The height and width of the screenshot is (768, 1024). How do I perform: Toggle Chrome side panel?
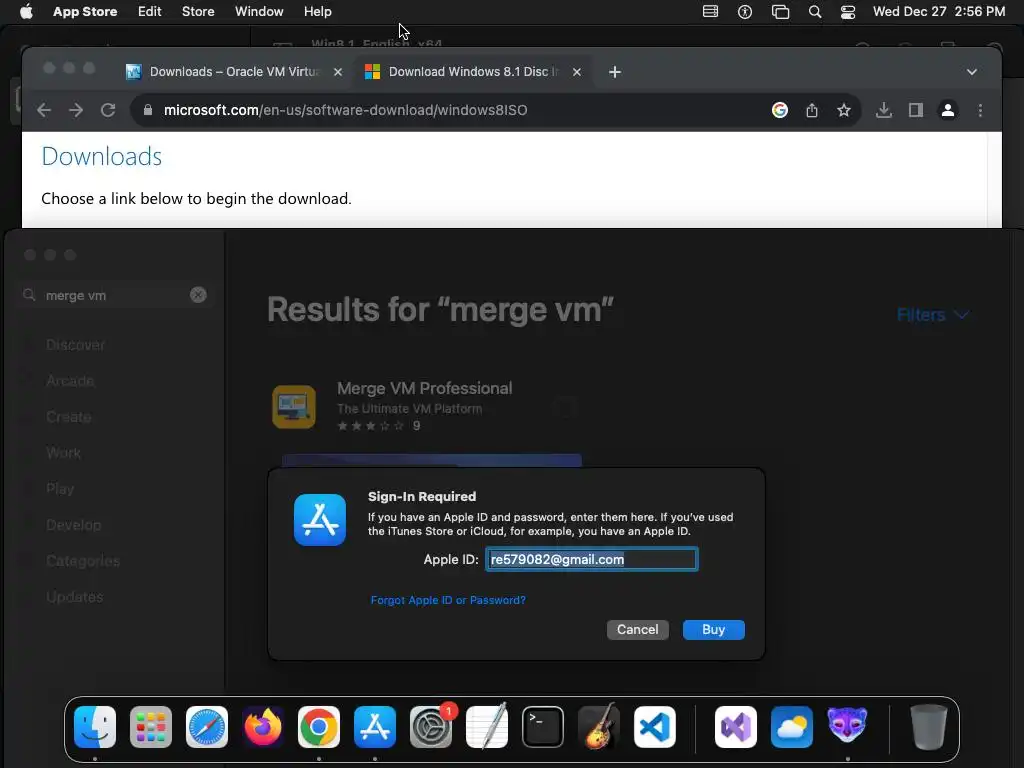[x=916, y=110]
